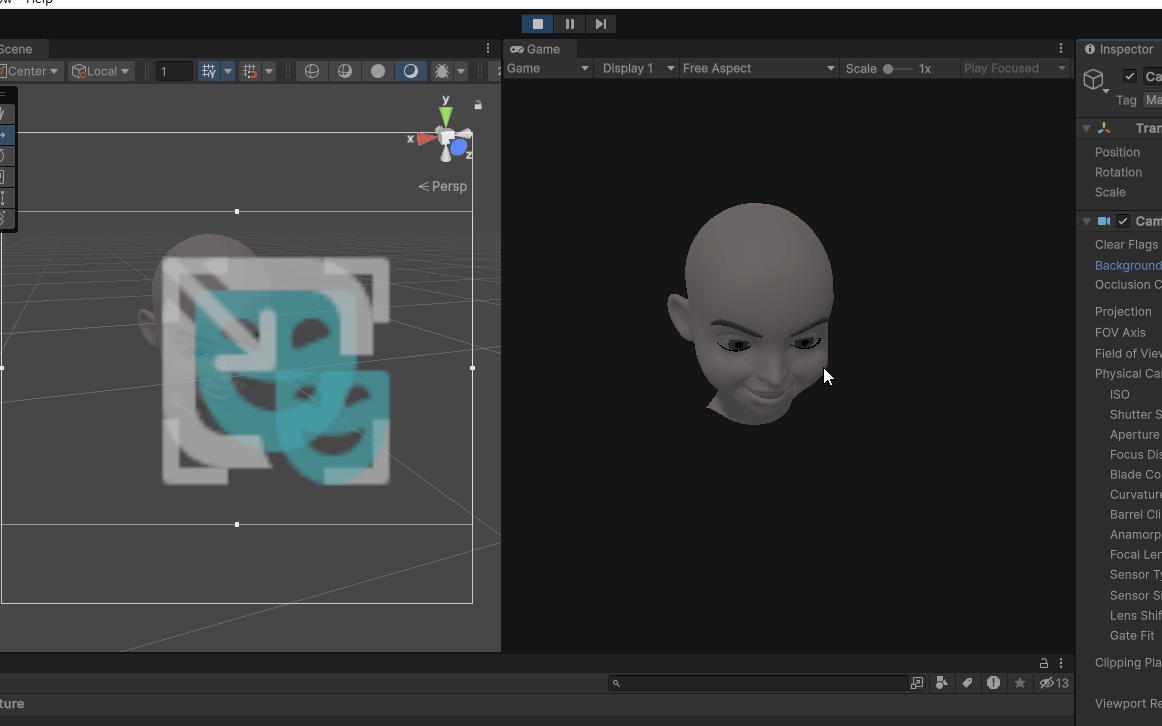Viewport: 1162px width, 726px height.
Task: Toggle grid visibility in Scene view
Action: point(209,71)
